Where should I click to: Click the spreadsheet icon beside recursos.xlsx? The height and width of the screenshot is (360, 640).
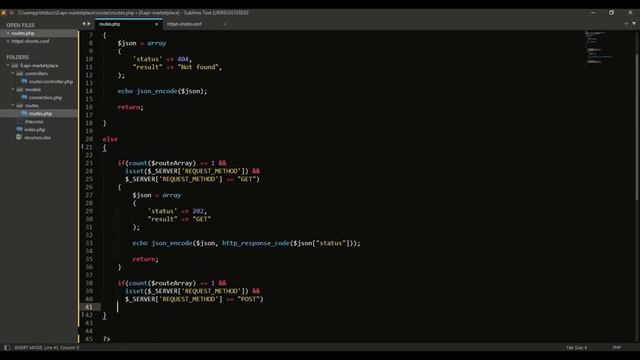(19, 138)
